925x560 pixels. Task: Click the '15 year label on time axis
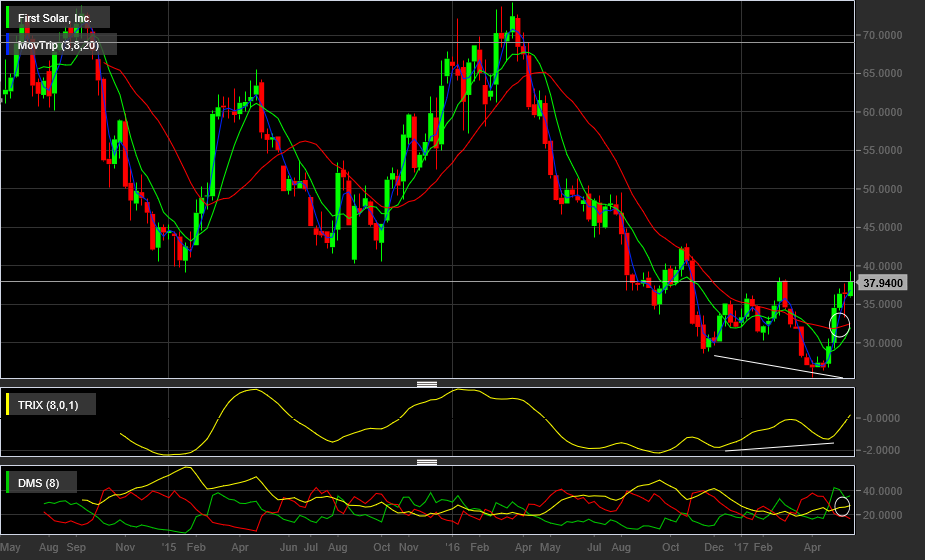tap(169, 548)
